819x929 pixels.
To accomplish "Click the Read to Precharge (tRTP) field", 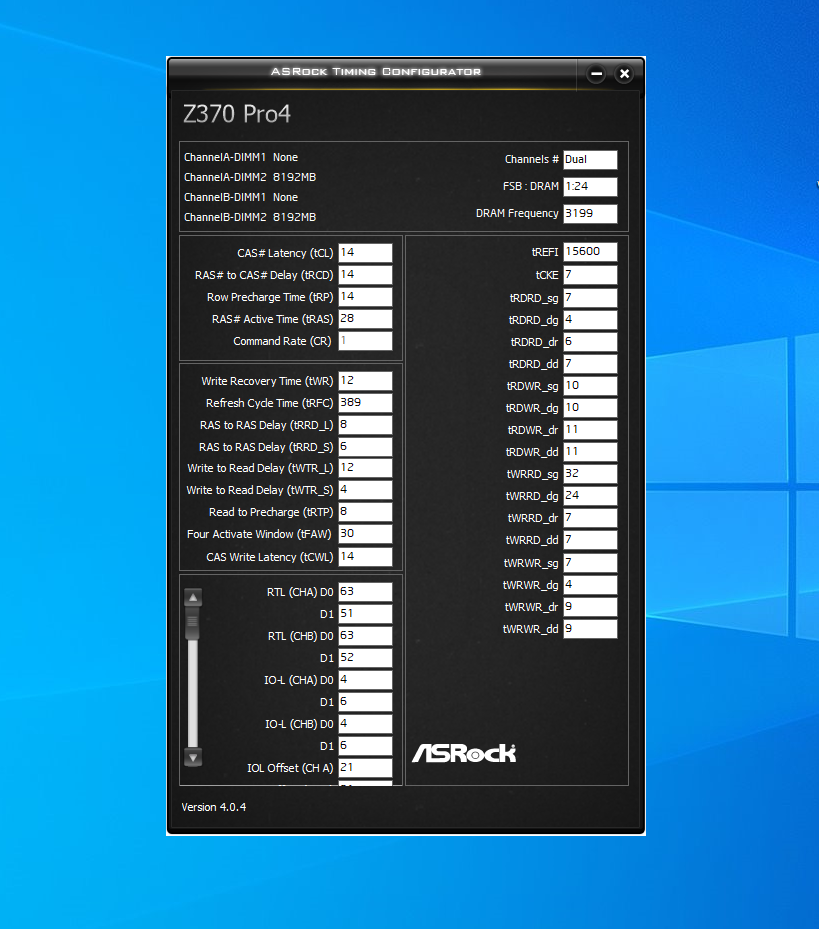I will click(x=365, y=511).
